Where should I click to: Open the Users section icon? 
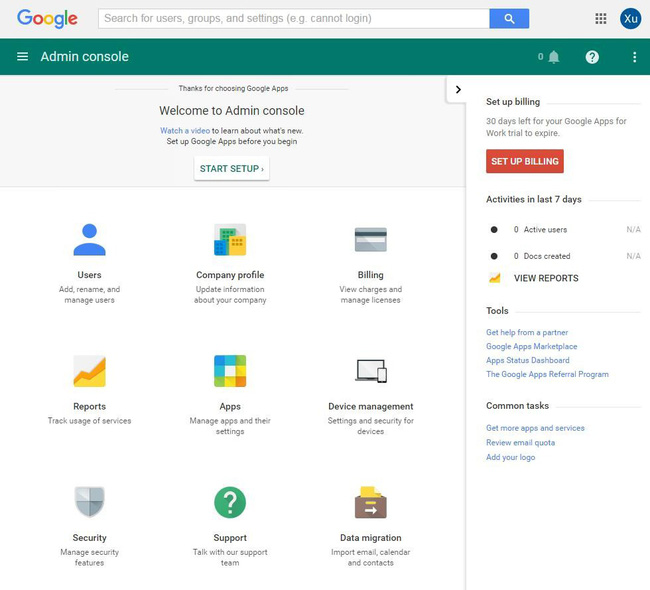click(89, 240)
